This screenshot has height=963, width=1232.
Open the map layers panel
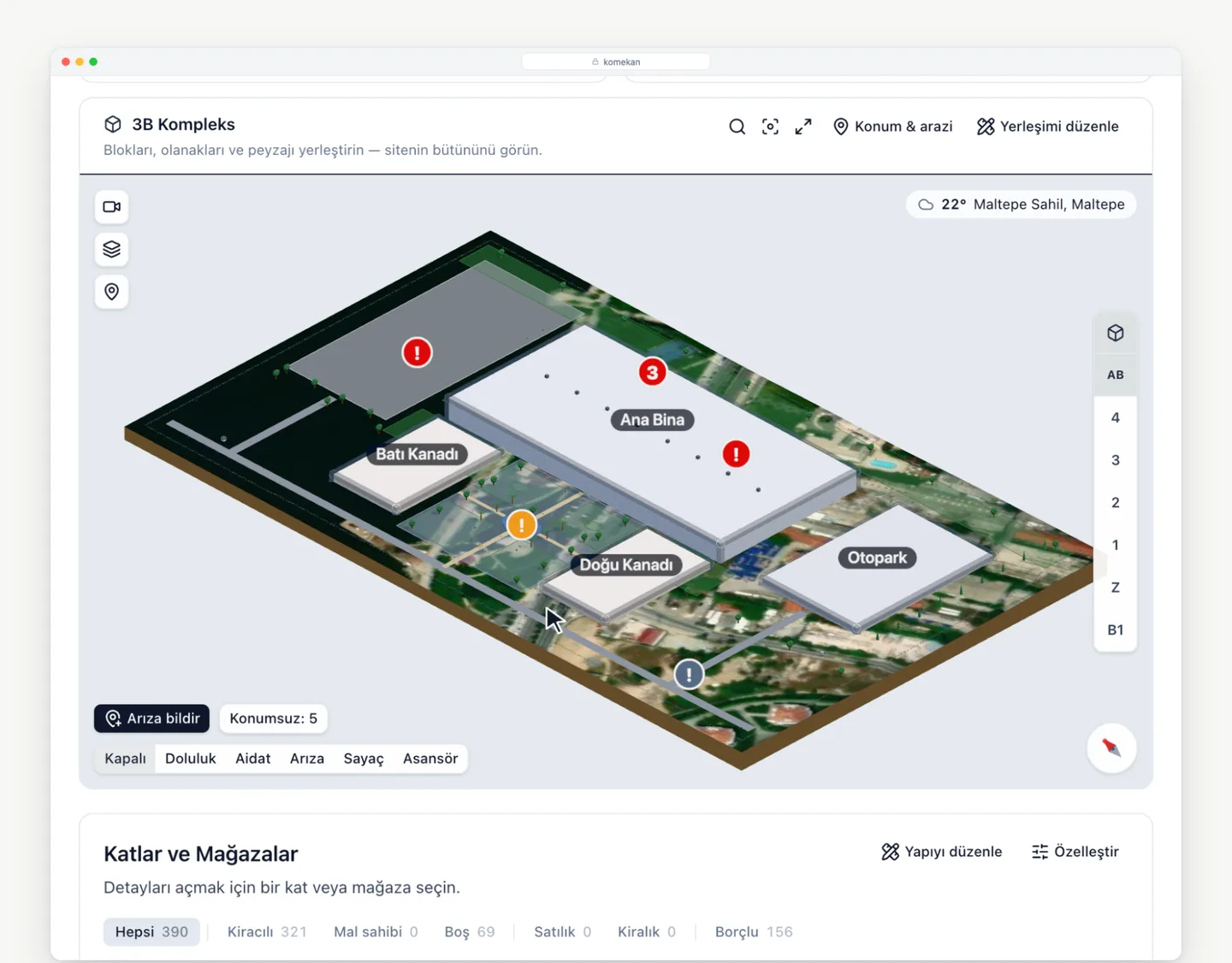coord(111,249)
